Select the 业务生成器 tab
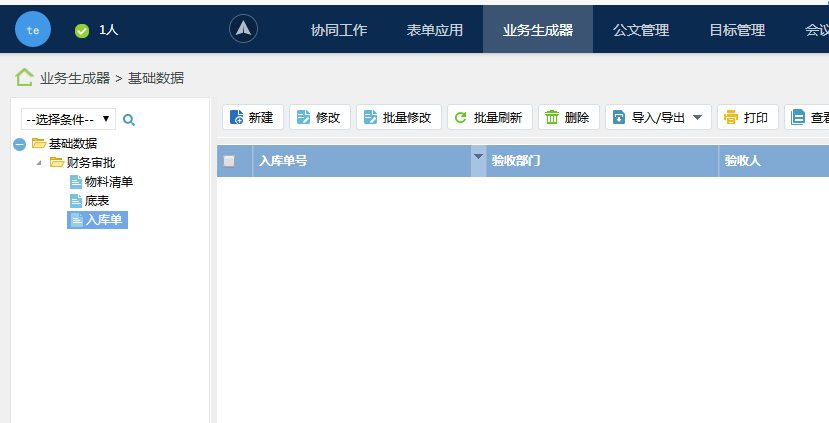Image resolution: width=829 pixels, height=423 pixels. 538,30
